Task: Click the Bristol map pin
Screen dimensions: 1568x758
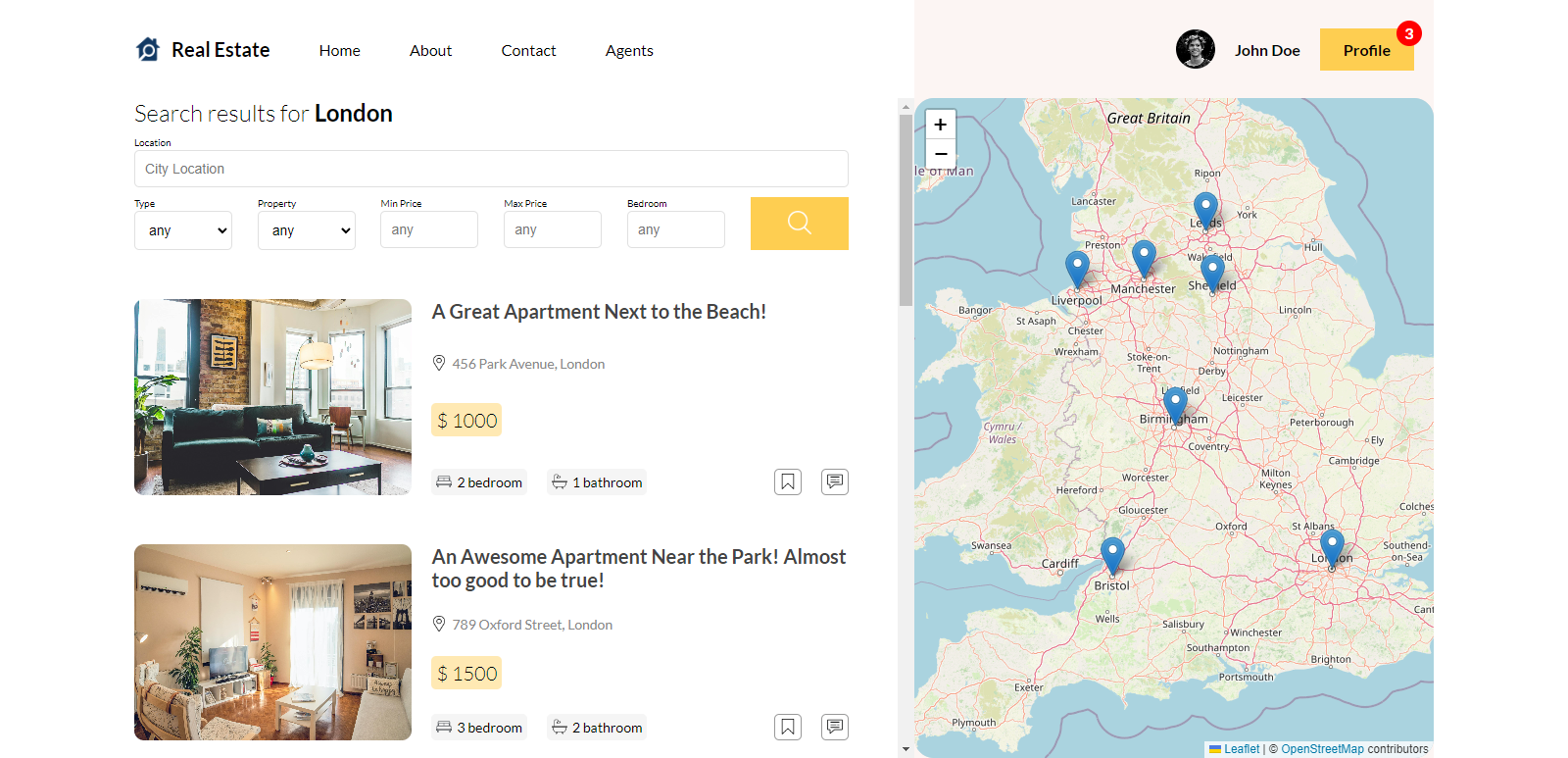Action: (1112, 555)
